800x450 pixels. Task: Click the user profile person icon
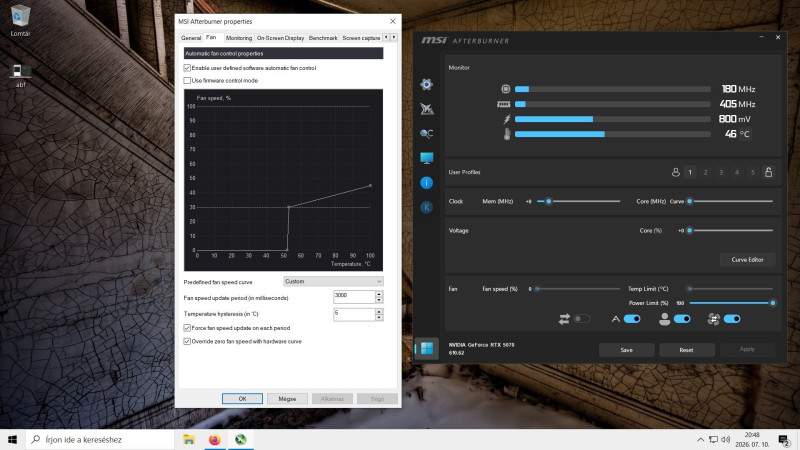coord(676,172)
